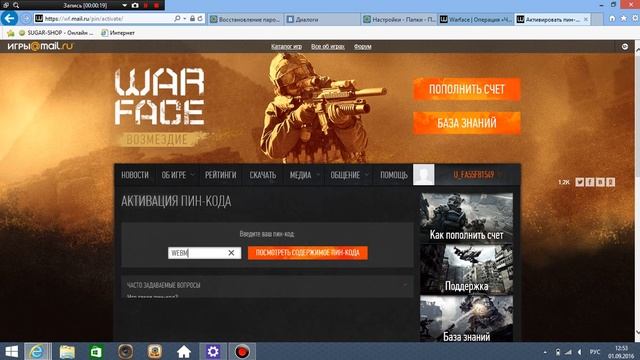The image size is (640, 360).
Task: Click the camera icon in the recording bar
Action: pos(135,5)
